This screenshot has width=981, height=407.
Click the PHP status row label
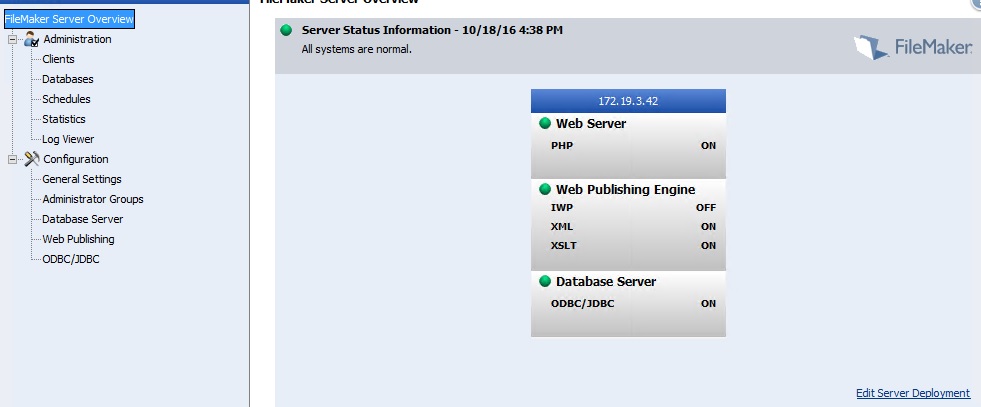562,146
